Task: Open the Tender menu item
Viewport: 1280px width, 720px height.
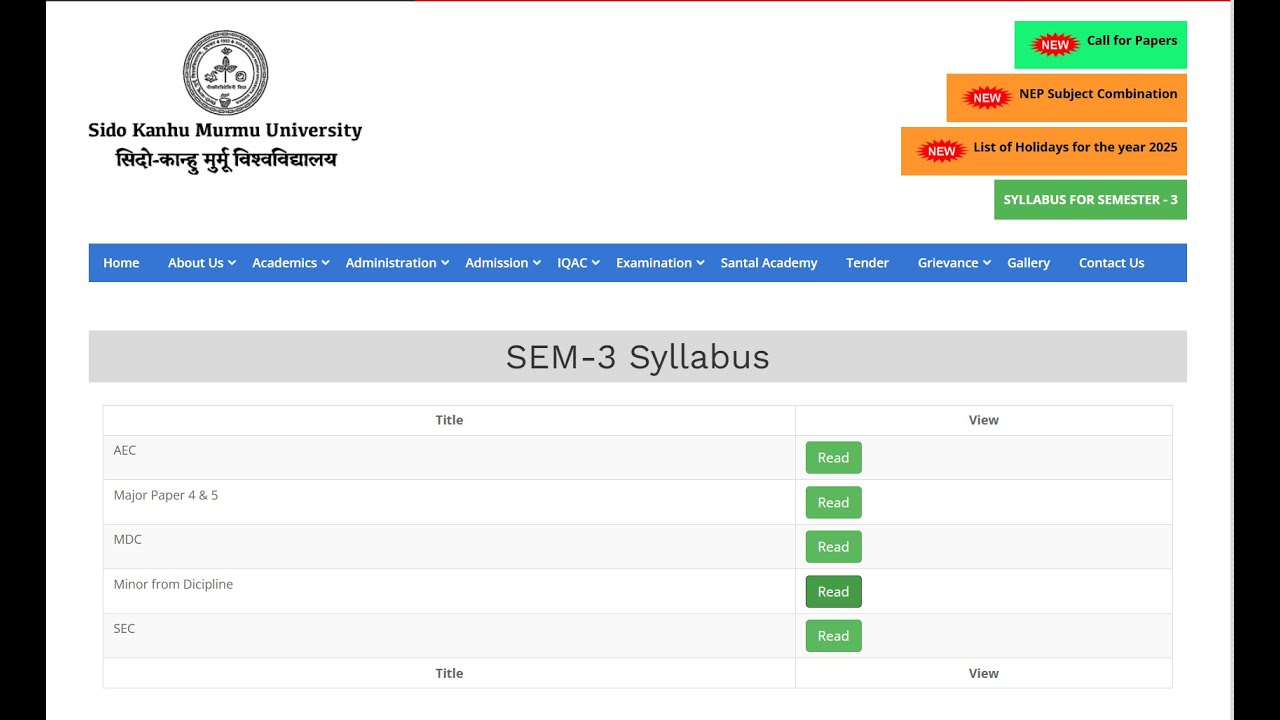Action: tap(867, 263)
